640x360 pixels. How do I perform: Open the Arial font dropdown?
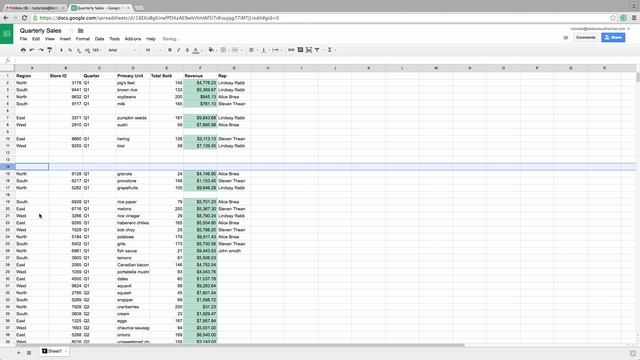click(122, 50)
